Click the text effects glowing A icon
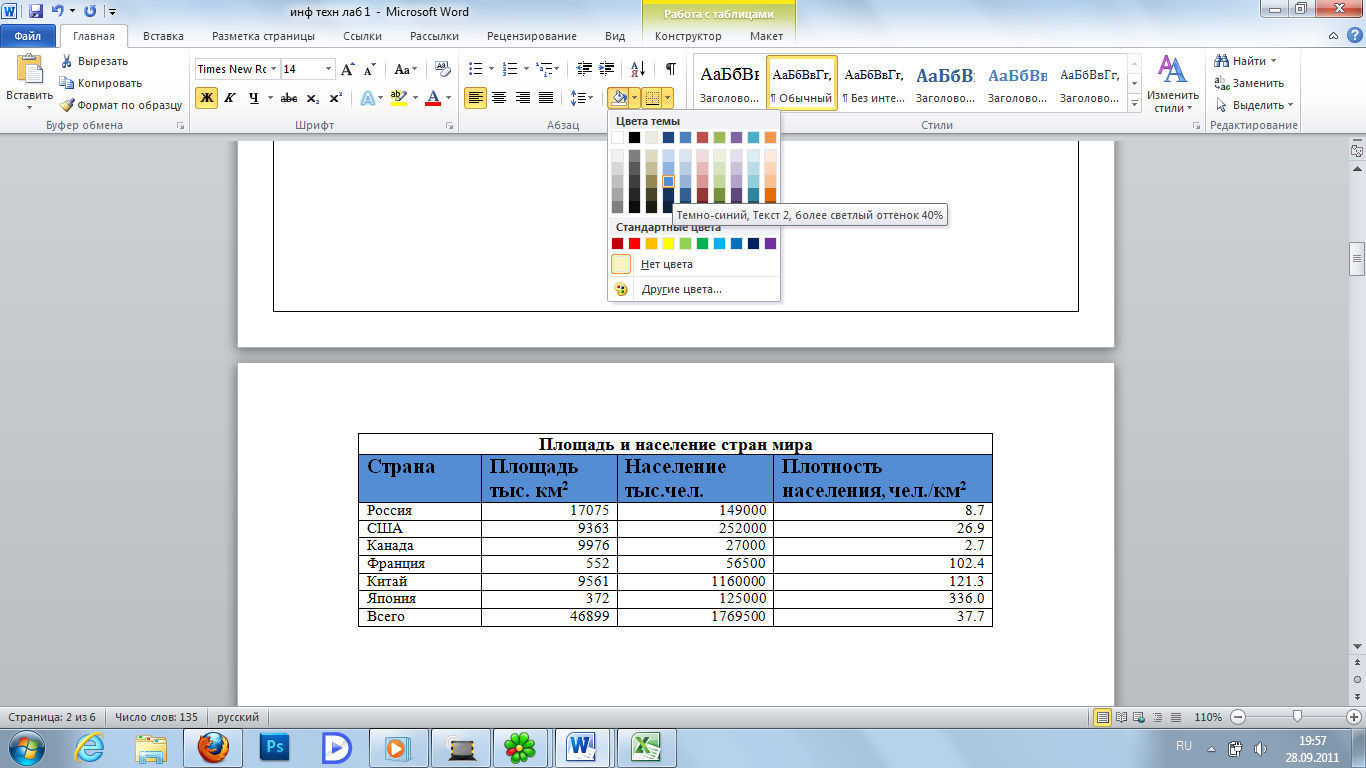Viewport: 1366px width, 768px height. (367, 98)
